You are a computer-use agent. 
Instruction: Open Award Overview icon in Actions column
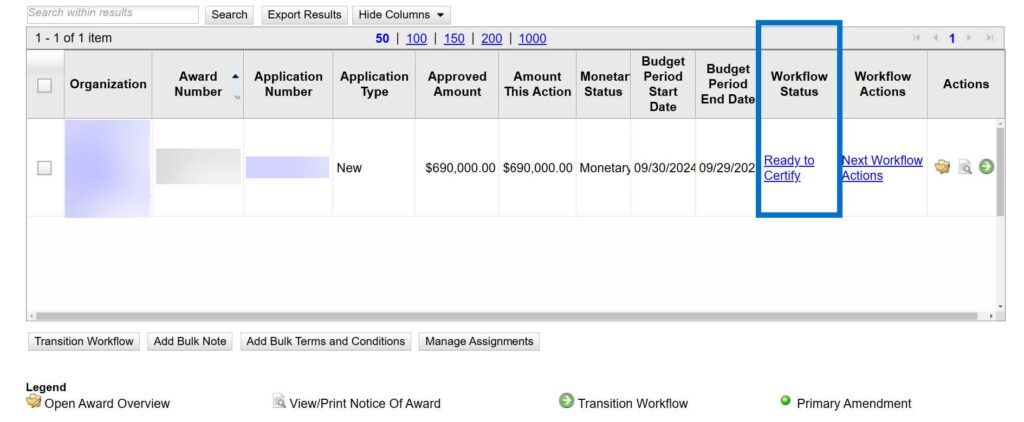click(942, 167)
